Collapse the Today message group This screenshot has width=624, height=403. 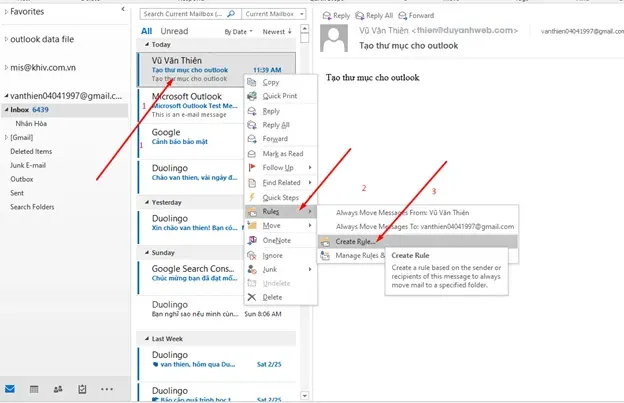pos(147,45)
